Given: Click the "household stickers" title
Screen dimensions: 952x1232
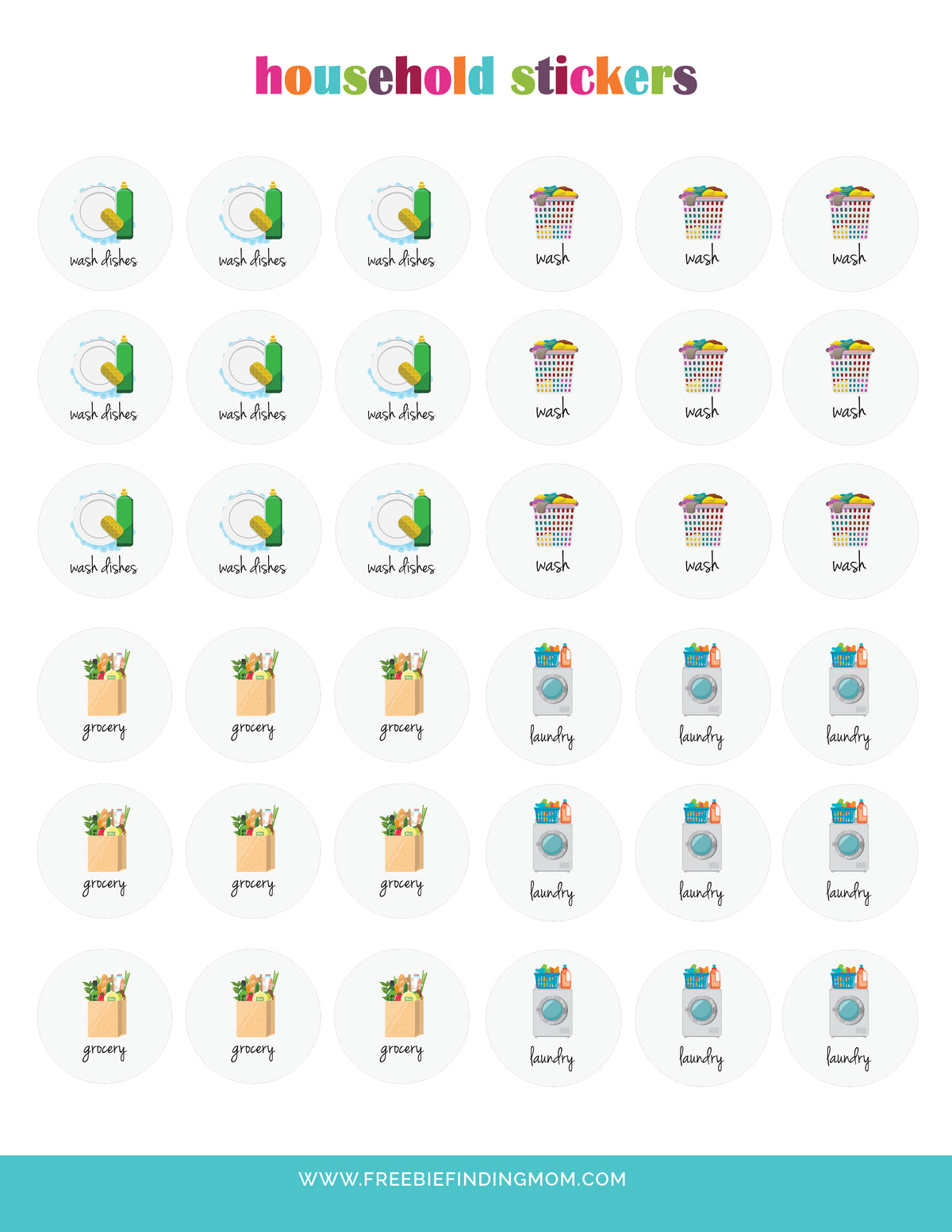Looking at the screenshot, I should coord(476,76).
